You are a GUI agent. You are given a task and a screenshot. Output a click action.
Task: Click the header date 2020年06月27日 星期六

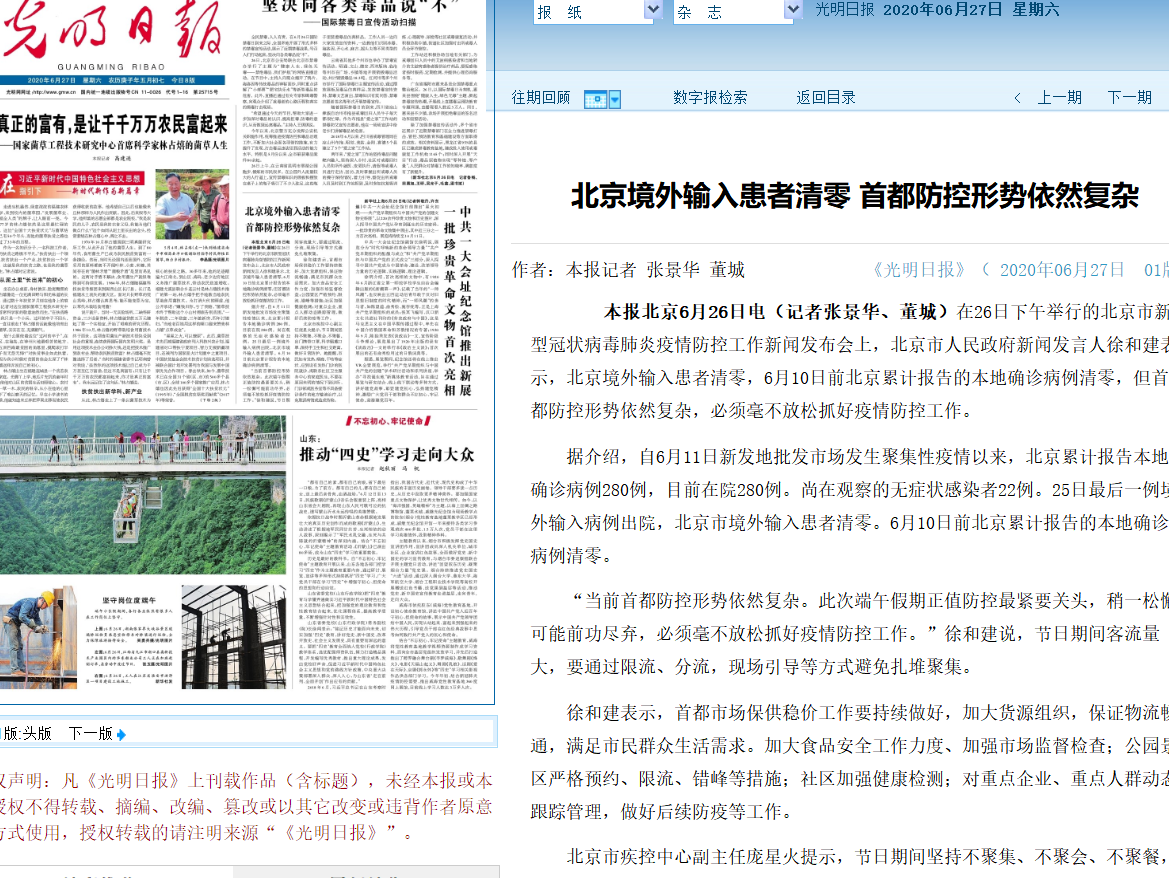click(971, 10)
